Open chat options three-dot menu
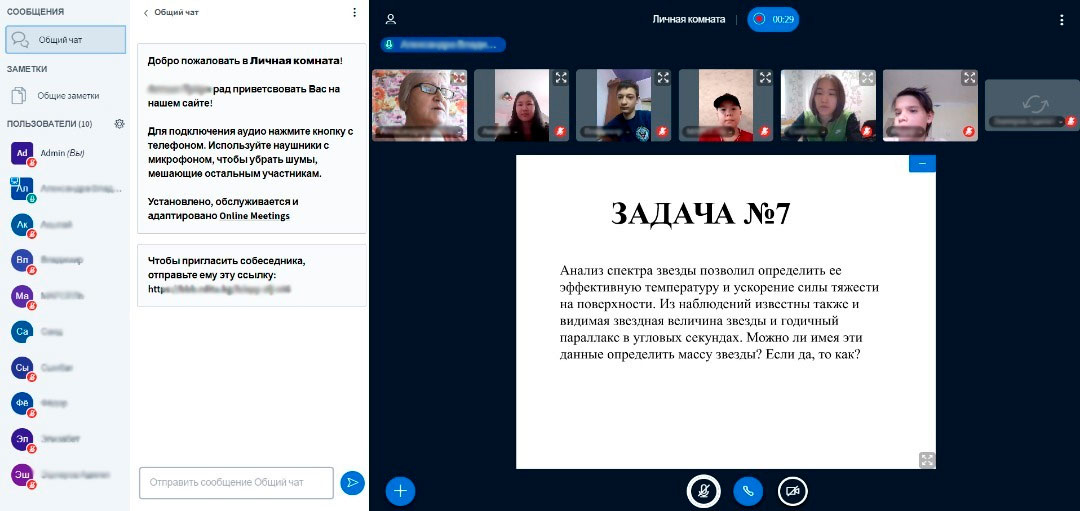This screenshot has width=1080, height=511. [x=354, y=13]
